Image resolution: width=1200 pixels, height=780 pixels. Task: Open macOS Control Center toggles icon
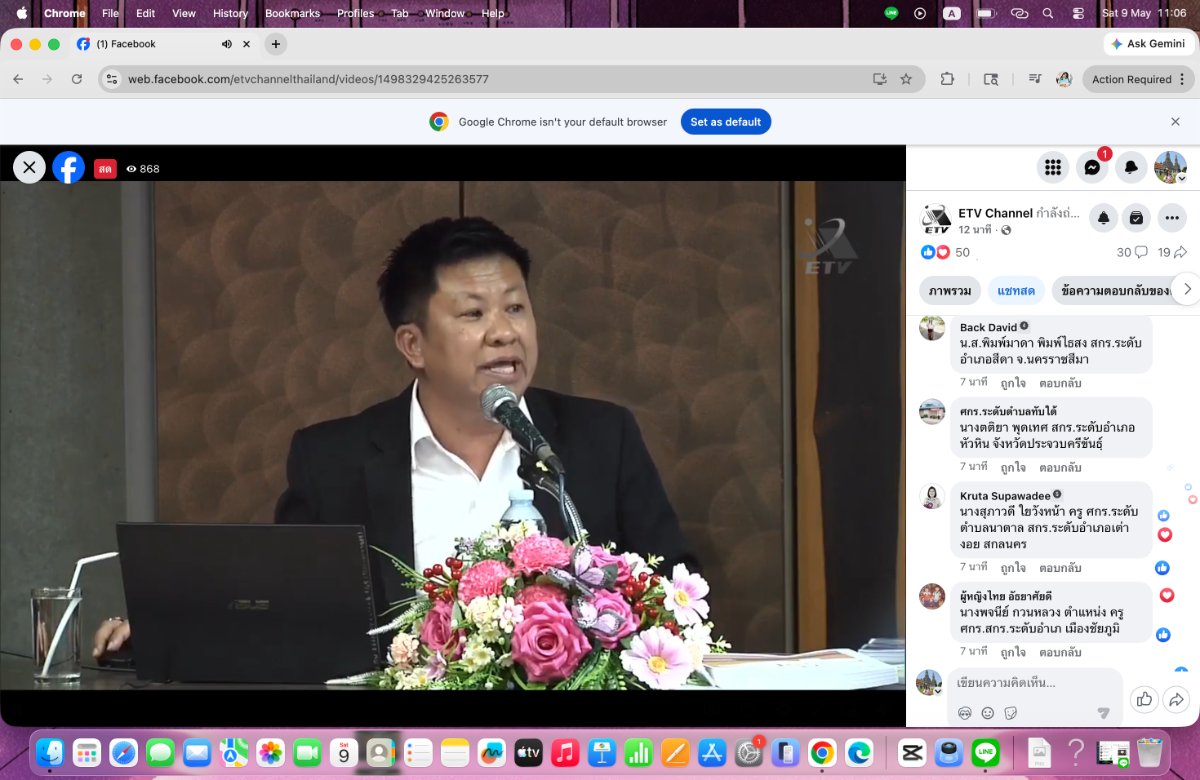click(1077, 13)
